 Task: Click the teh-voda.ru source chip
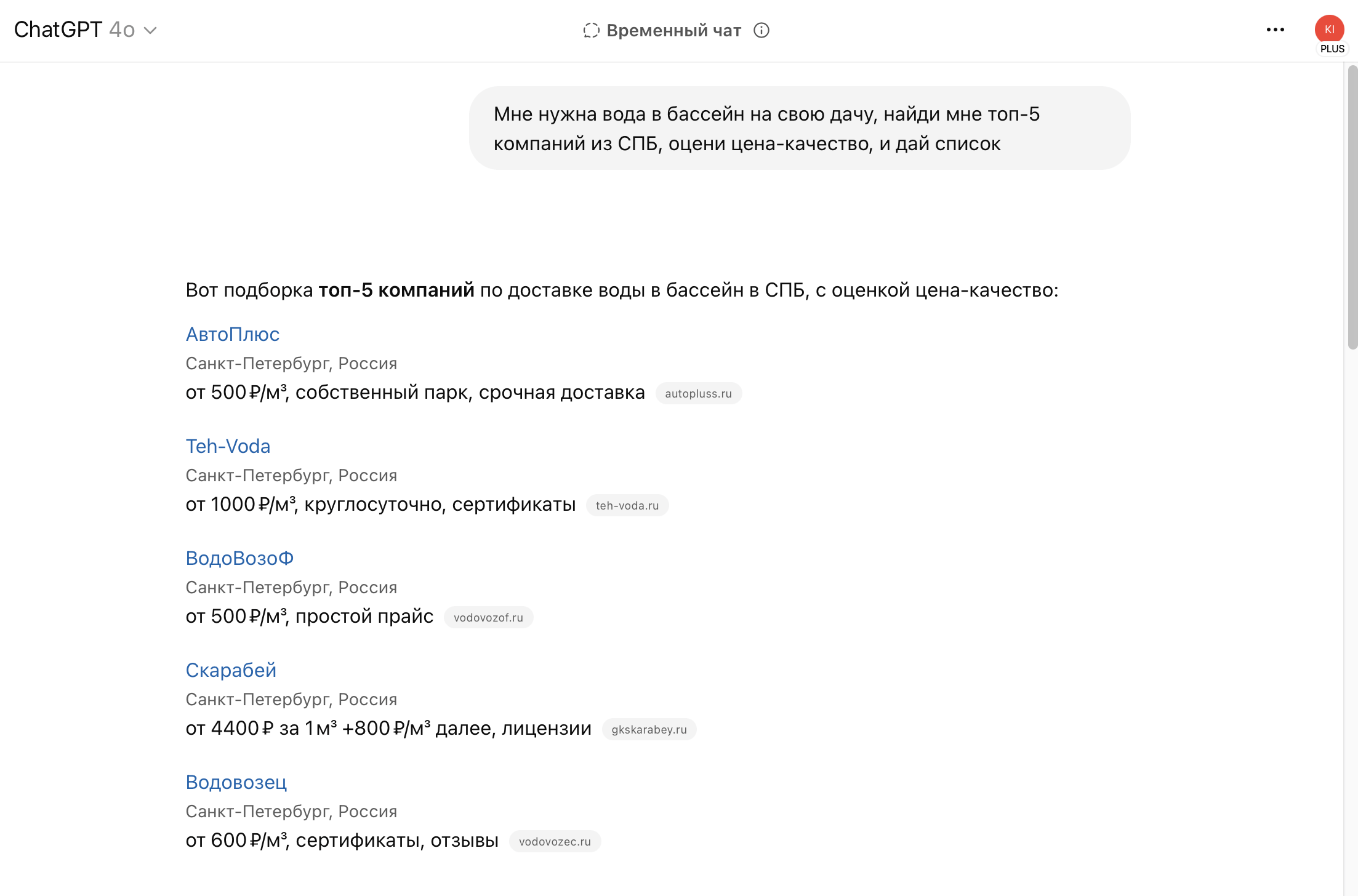pyautogui.click(x=627, y=506)
